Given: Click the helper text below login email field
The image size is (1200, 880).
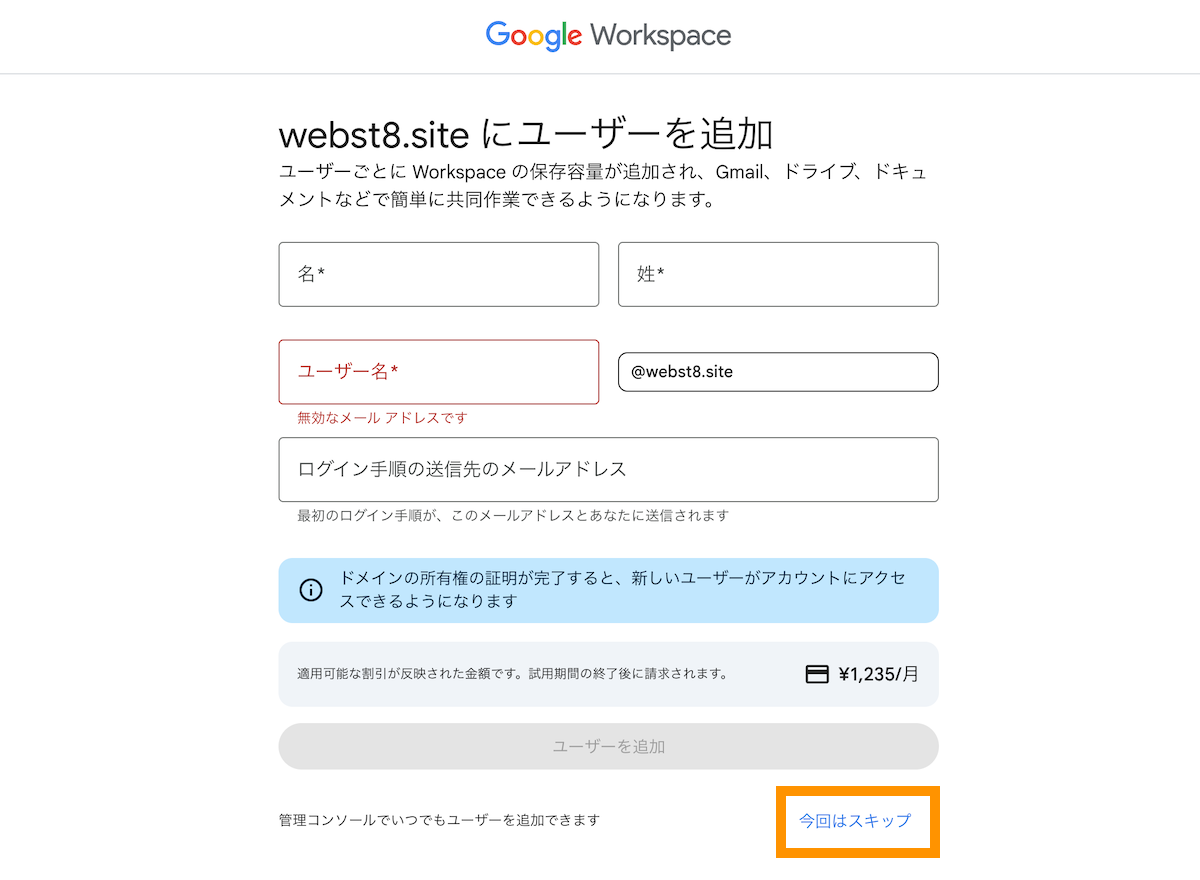Looking at the screenshot, I should pyautogui.click(x=513, y=516).
